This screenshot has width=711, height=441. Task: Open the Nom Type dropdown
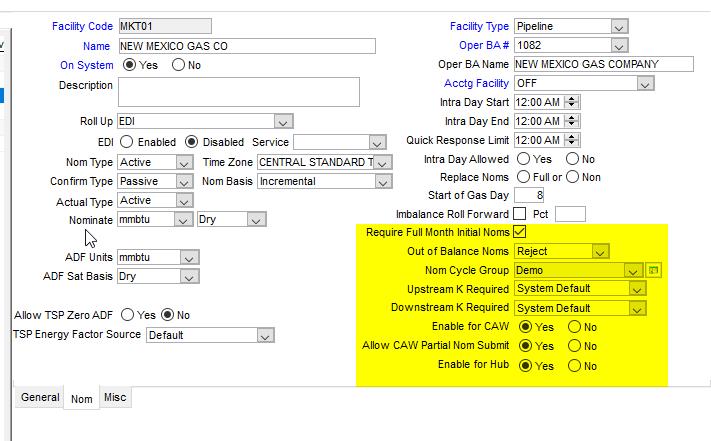(x=183, y=162)
